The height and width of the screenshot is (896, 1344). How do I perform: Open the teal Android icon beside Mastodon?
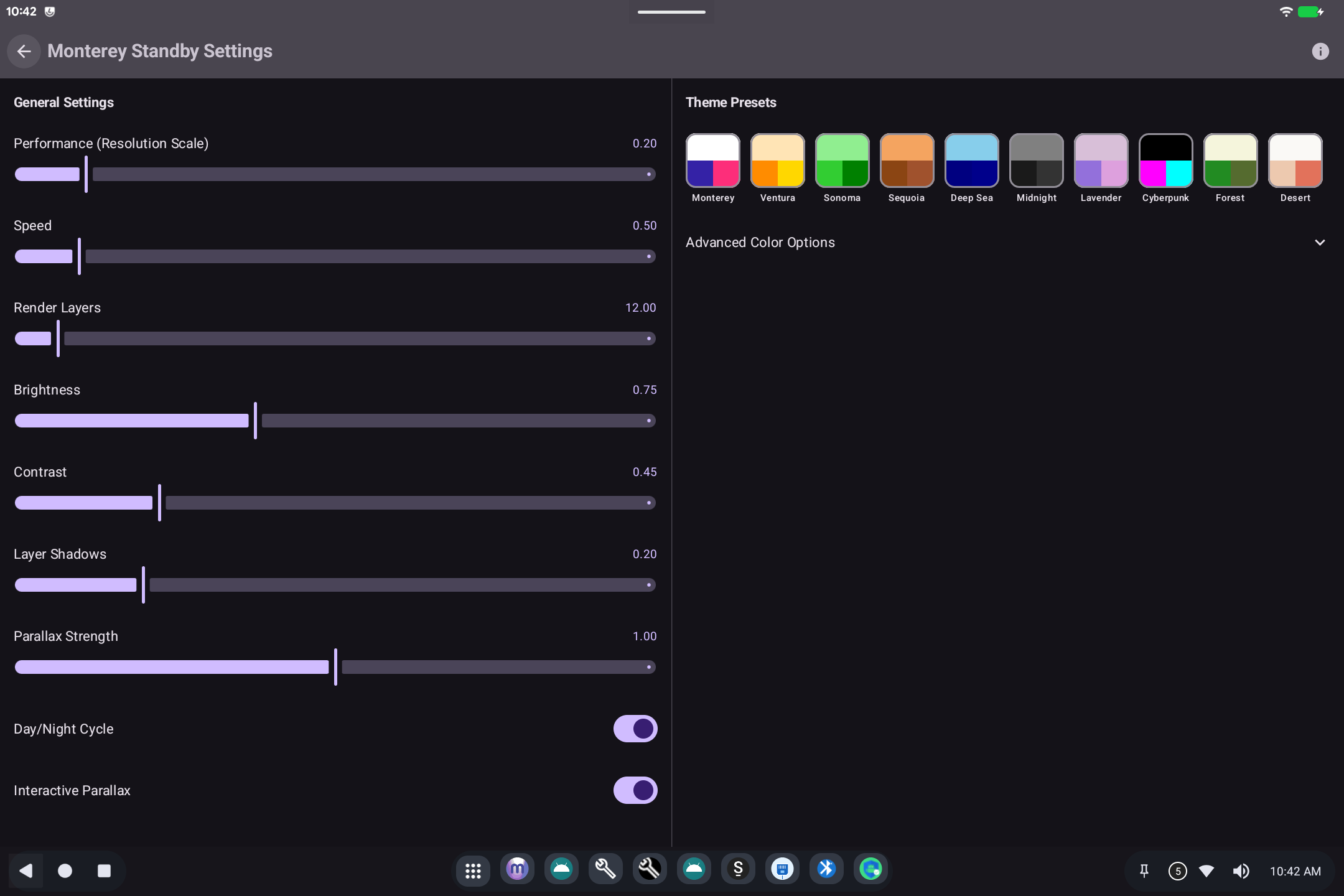pyautogui.click(x=561, y=869)
